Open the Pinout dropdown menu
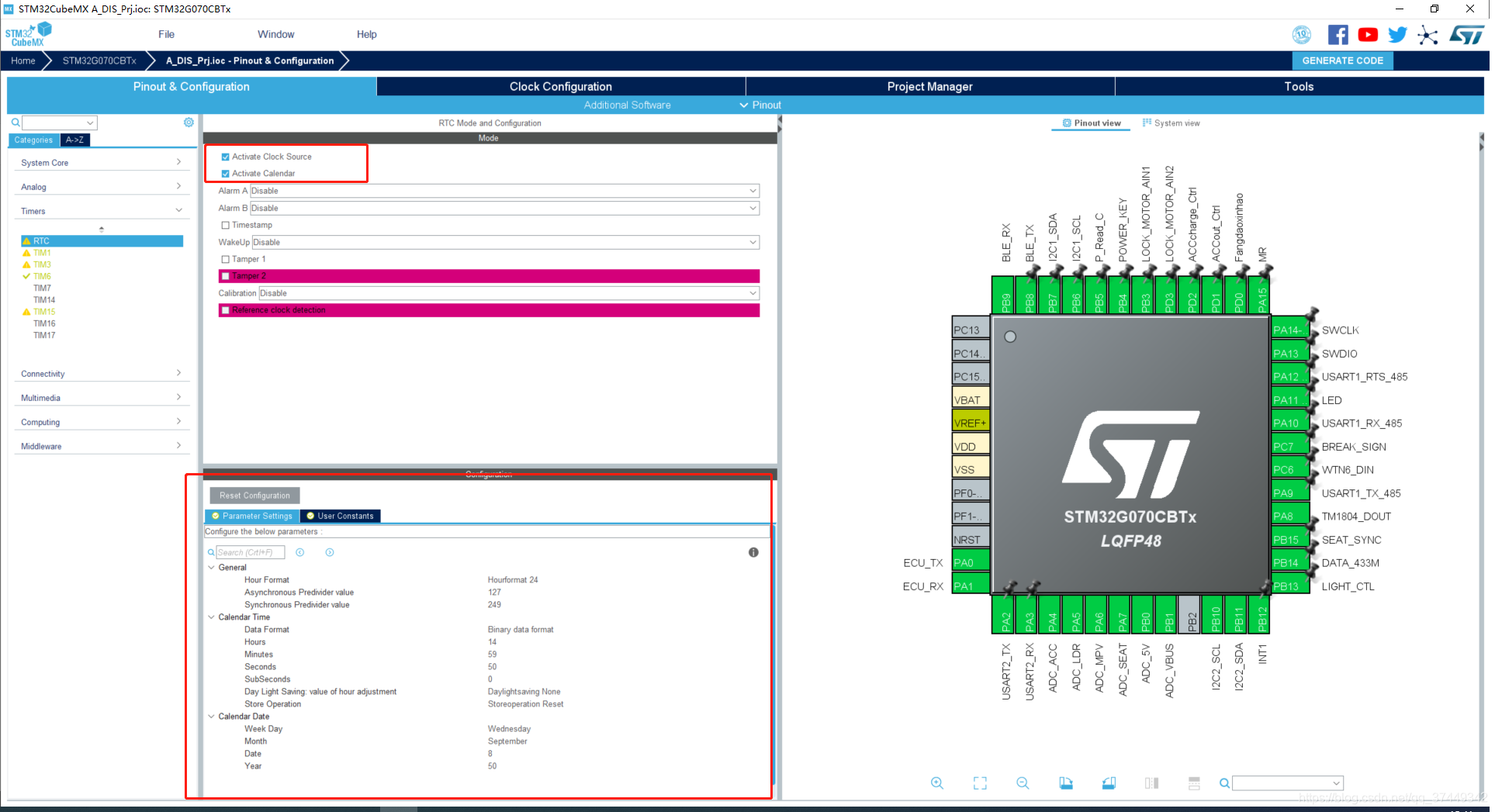The width and height of the screenshot is (1495, 812). tap(760, 105)
